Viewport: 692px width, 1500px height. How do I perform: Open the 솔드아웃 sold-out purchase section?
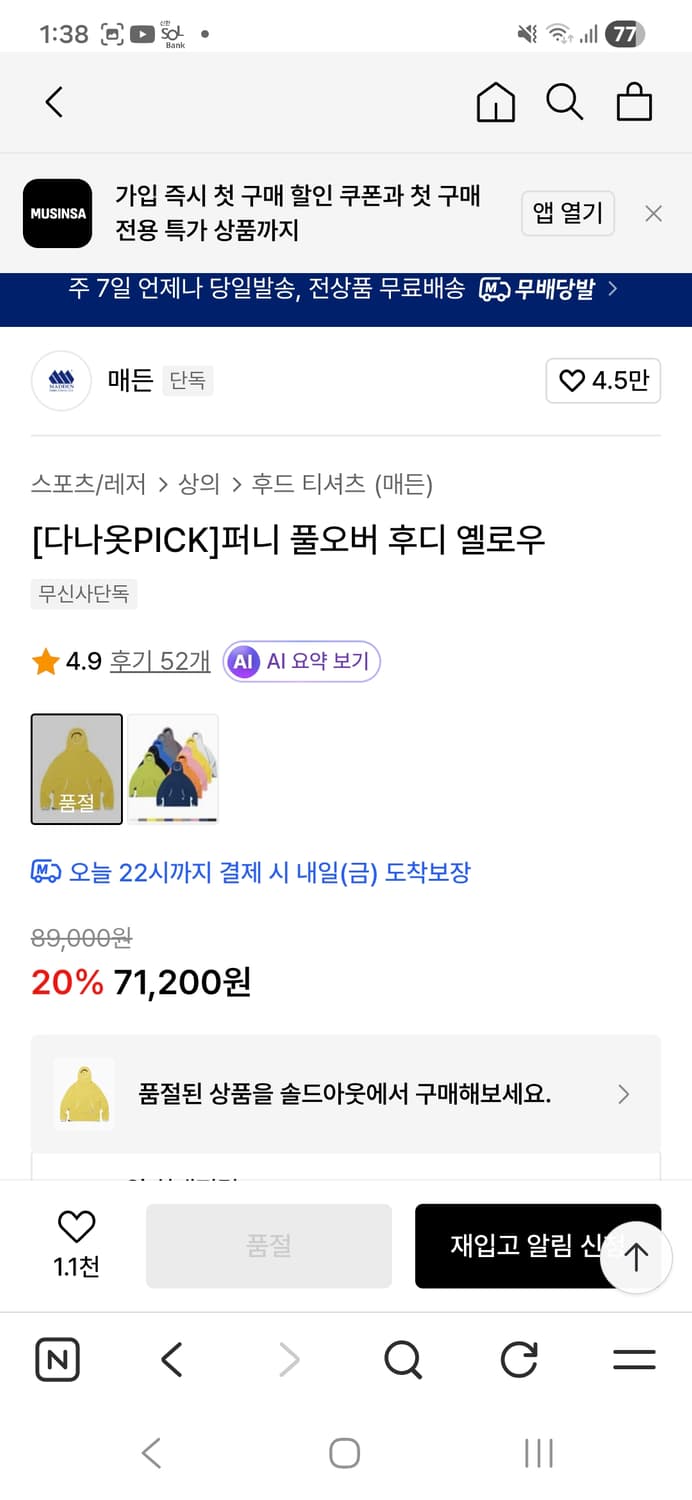pyautogui.click(x=345, y=1094)
